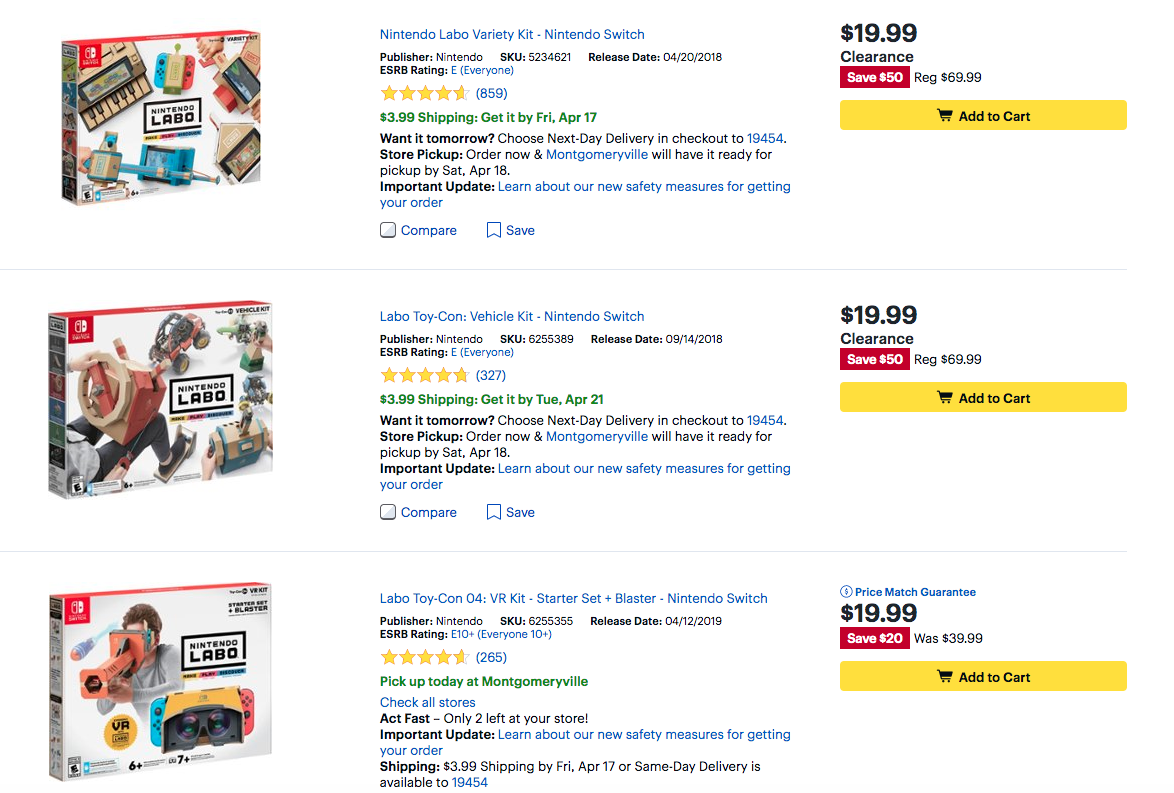Click the Check all stores link
1174x793 pixels.
pos(427,702)
